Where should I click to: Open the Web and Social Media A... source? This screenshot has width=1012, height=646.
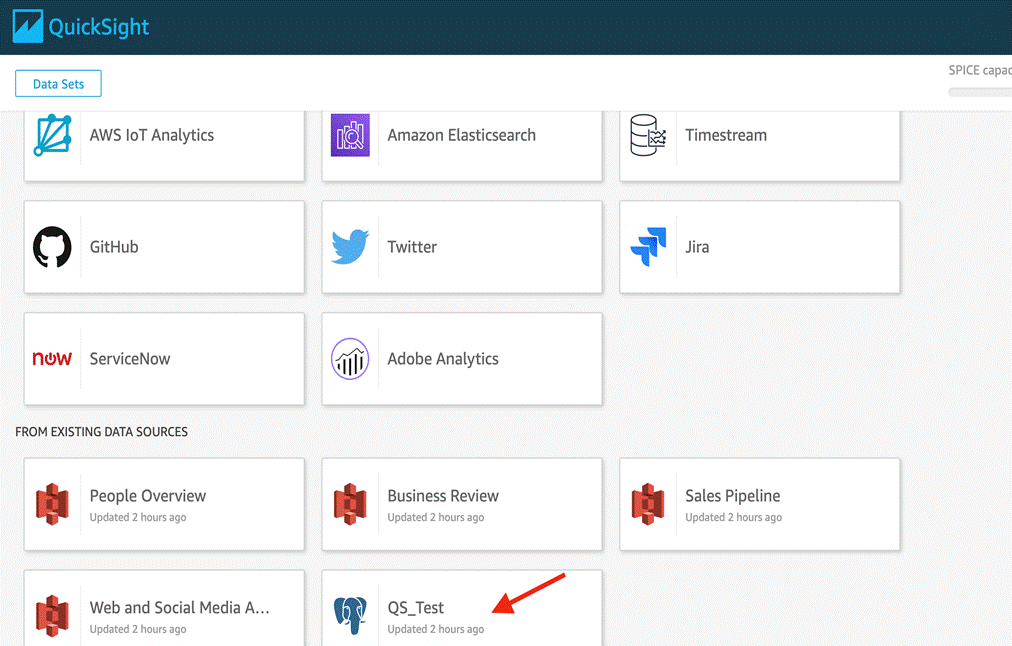(164, 608)
